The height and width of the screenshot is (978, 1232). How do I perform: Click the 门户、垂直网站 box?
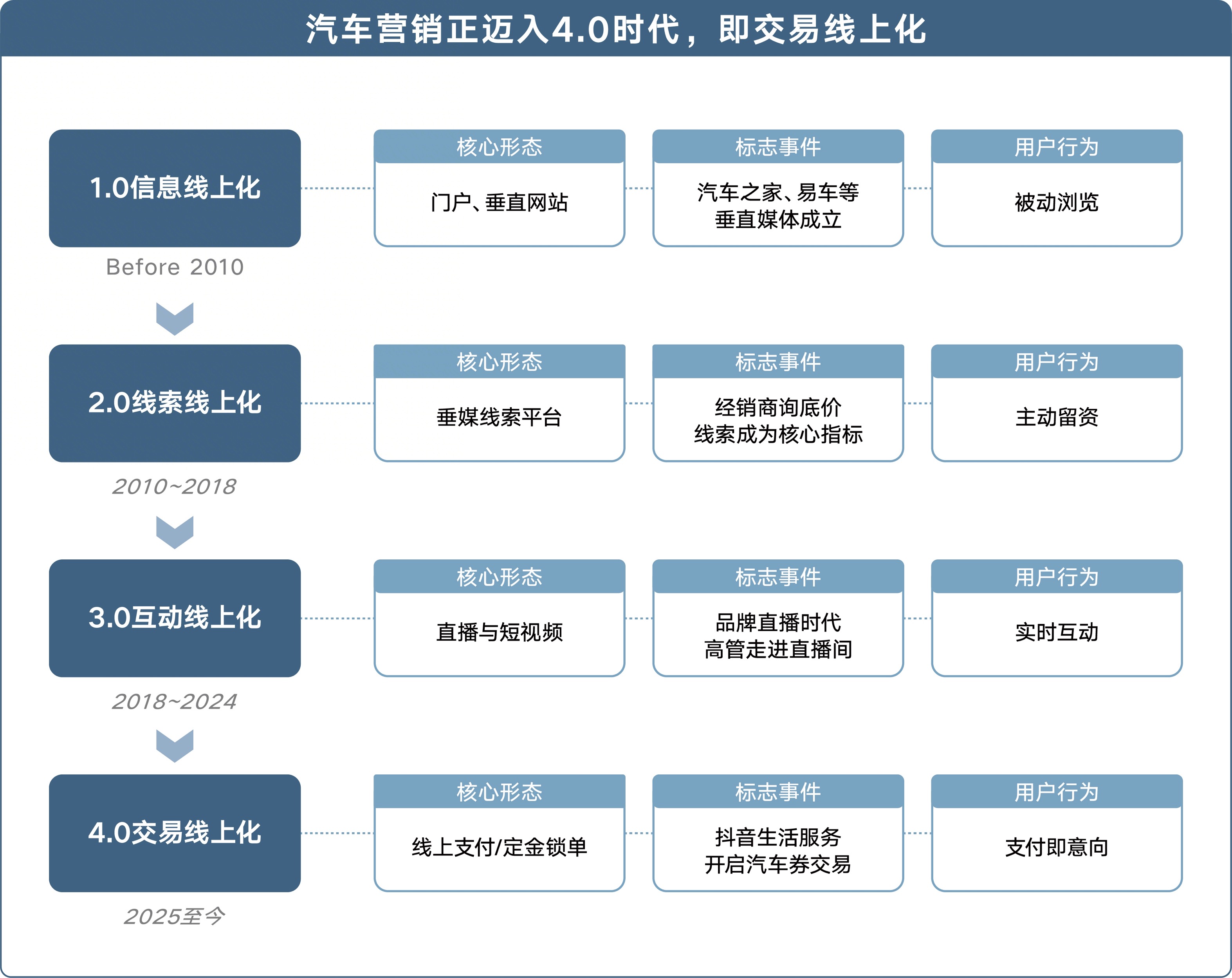(500, 202)
